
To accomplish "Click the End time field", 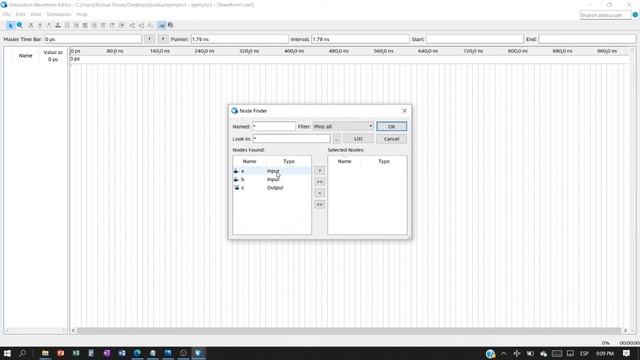I will click(x=587, y=39).
